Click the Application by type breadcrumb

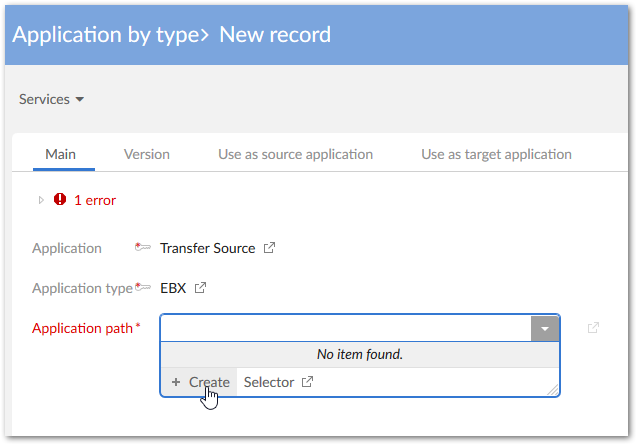tap(107, 35)
